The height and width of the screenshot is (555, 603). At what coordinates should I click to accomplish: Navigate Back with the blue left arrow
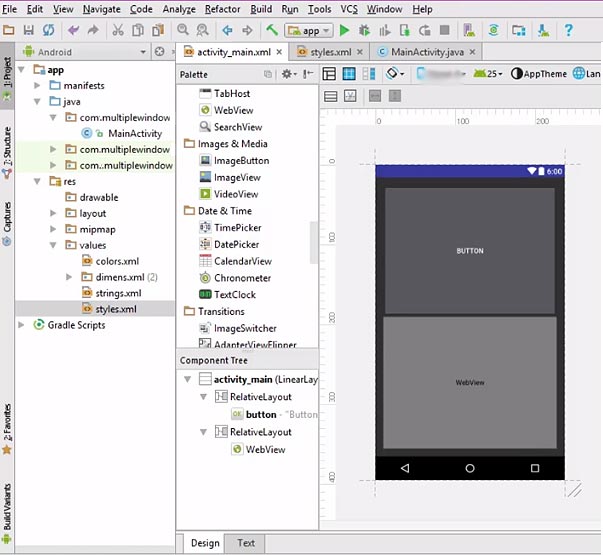(227, 30)
